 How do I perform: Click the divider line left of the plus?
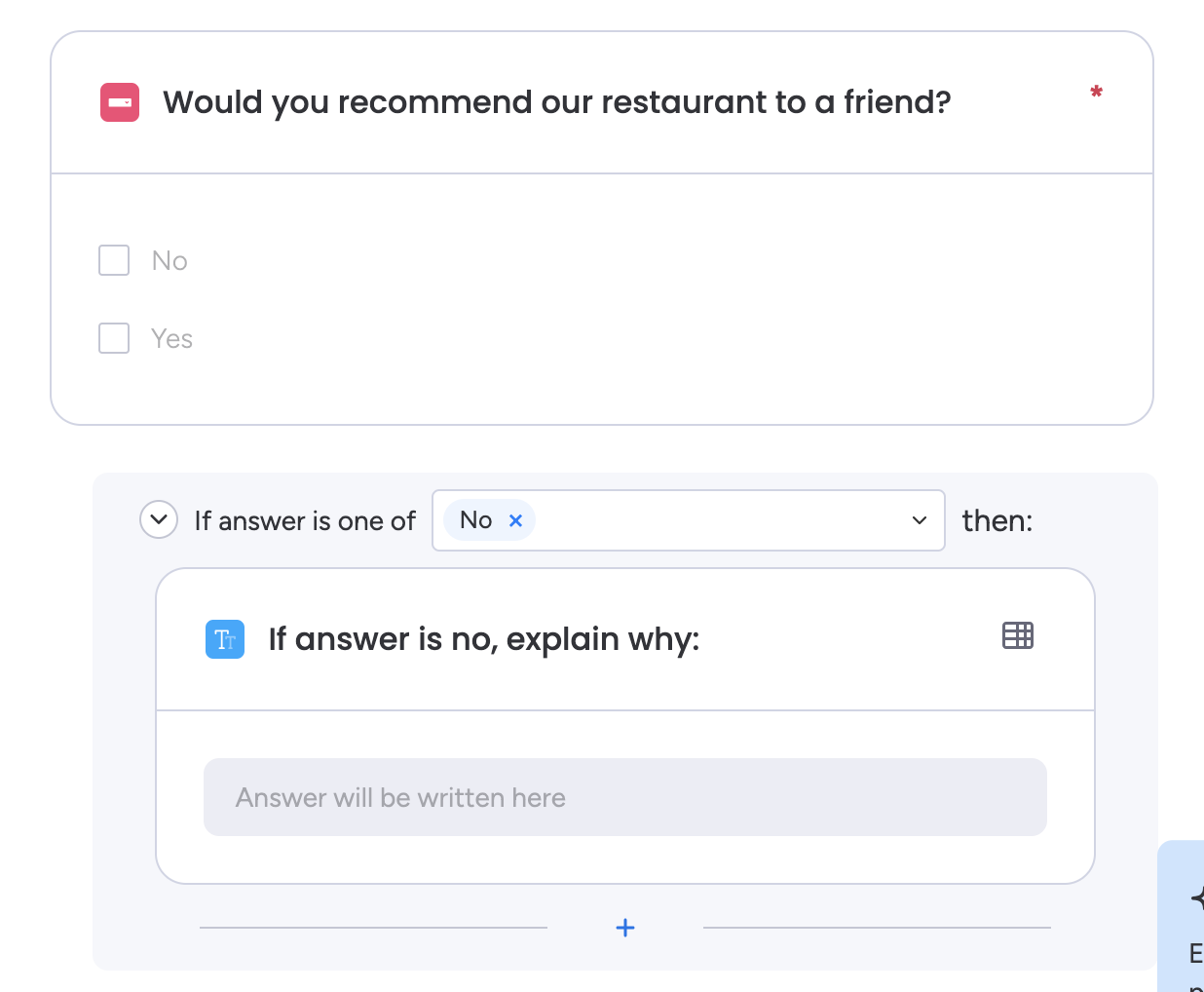tap(373, 928)
